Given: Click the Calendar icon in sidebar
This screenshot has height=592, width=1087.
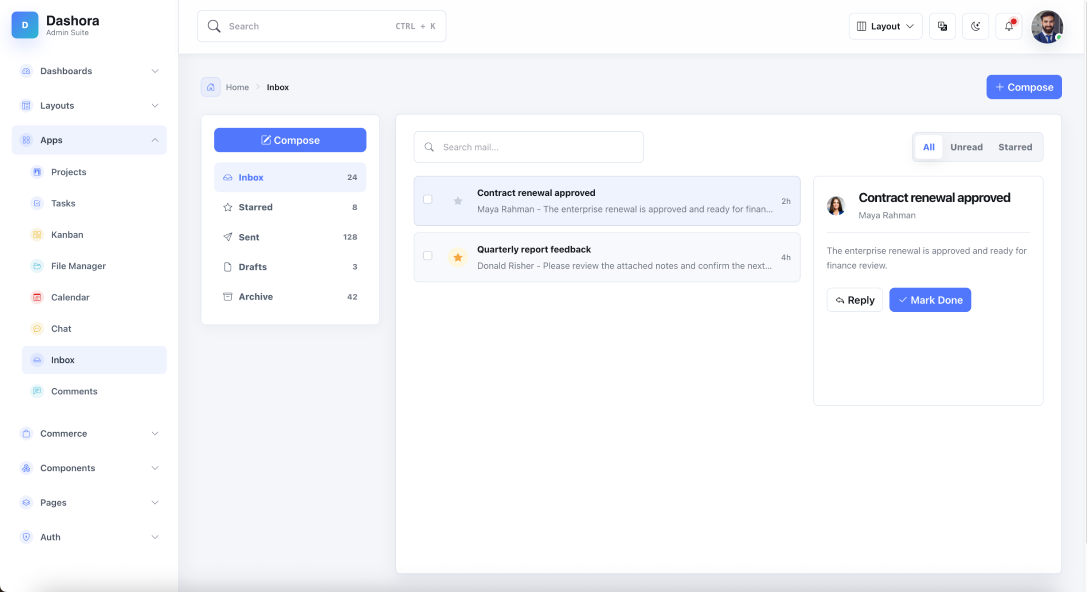Looking at the screenshot, I should 37,297.
